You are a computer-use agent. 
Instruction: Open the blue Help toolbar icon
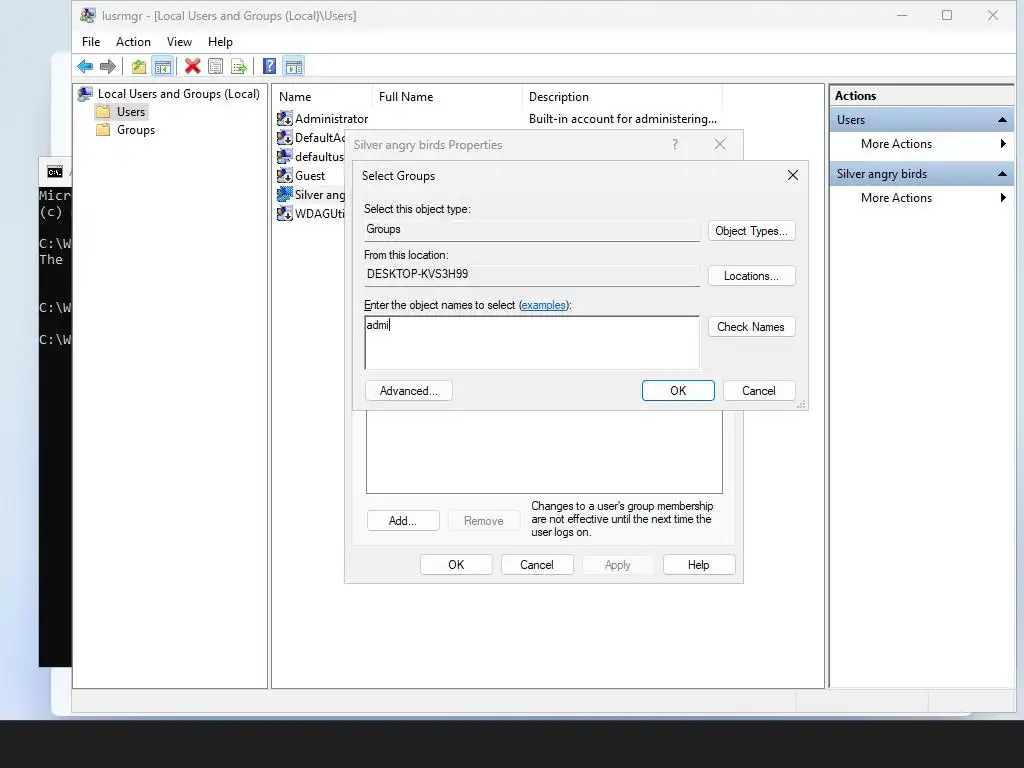269,66
